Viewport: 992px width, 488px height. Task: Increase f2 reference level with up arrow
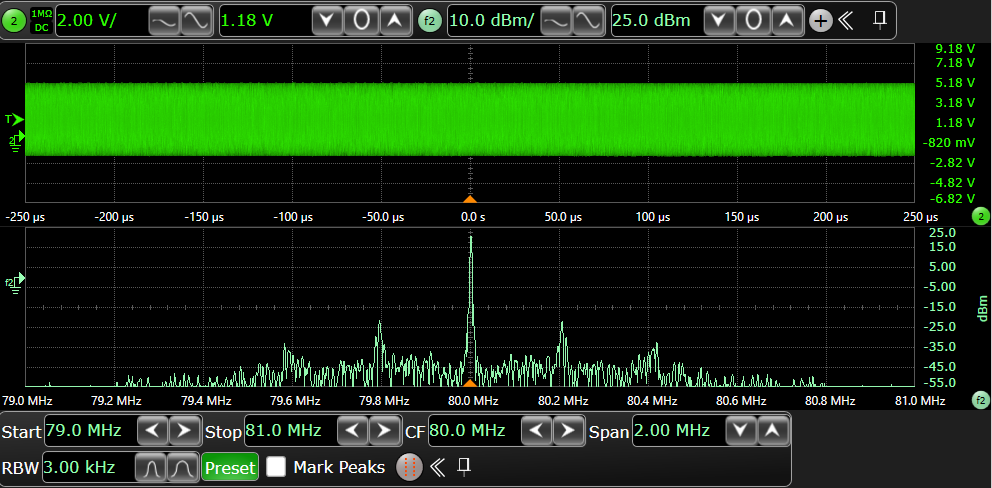point(786,22)
